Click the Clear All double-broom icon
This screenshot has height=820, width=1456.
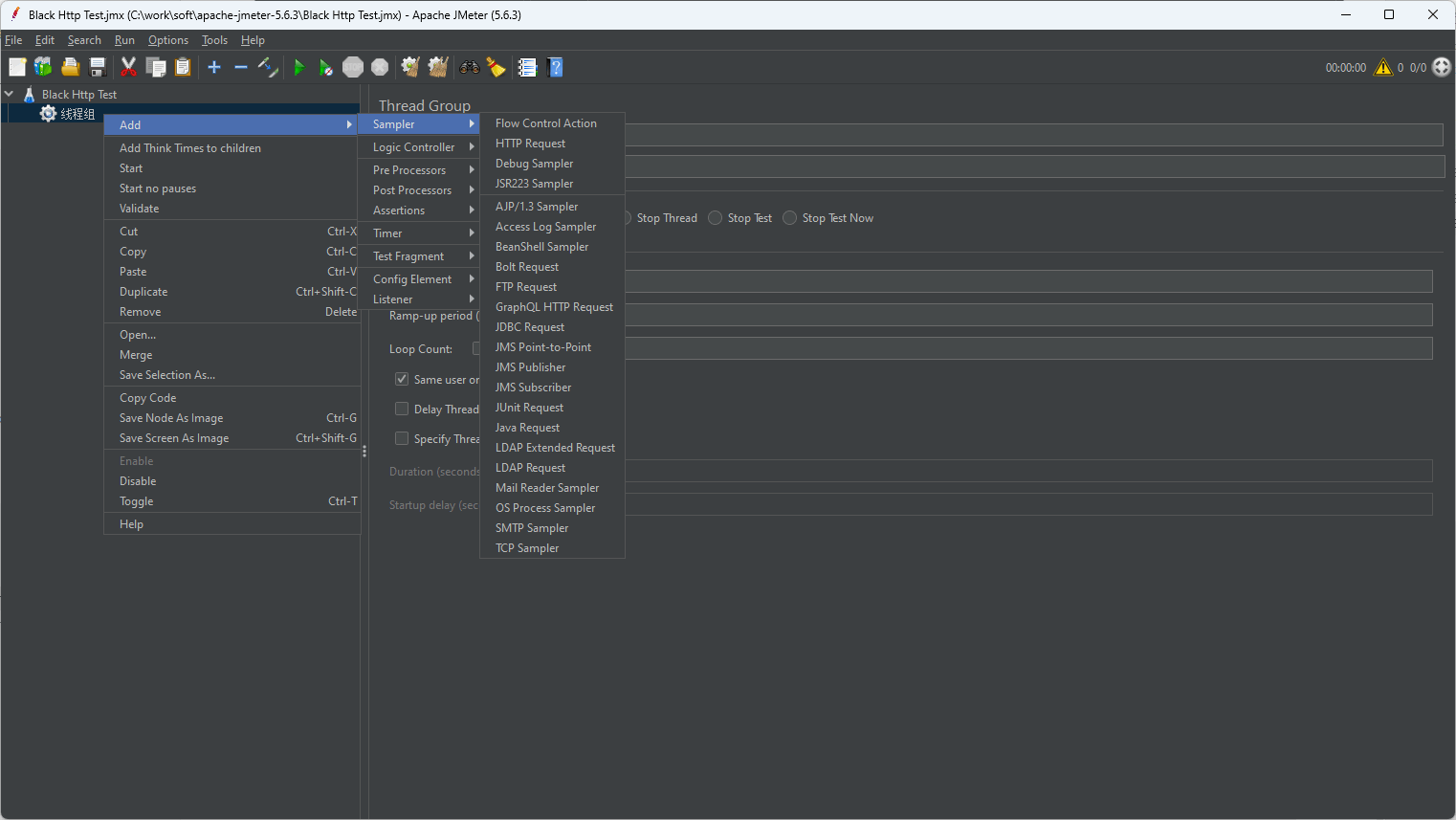[x=438, y=67]
